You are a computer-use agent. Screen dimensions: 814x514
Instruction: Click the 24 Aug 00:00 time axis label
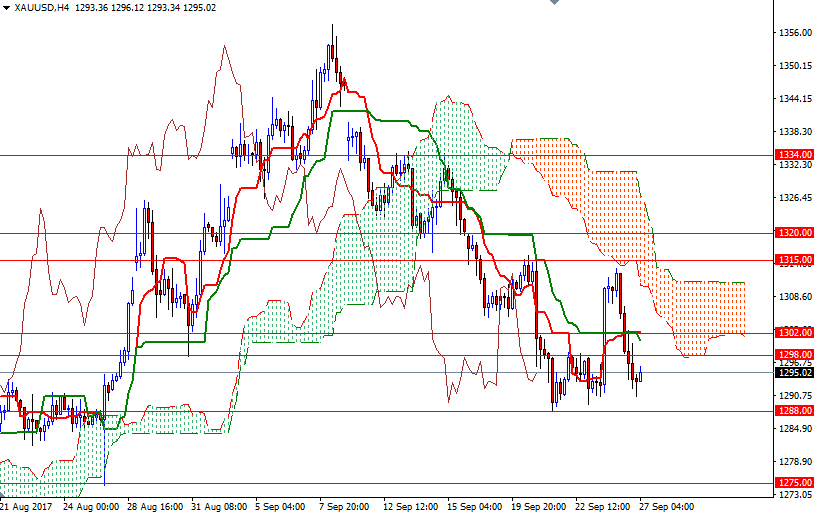[91, 506]
